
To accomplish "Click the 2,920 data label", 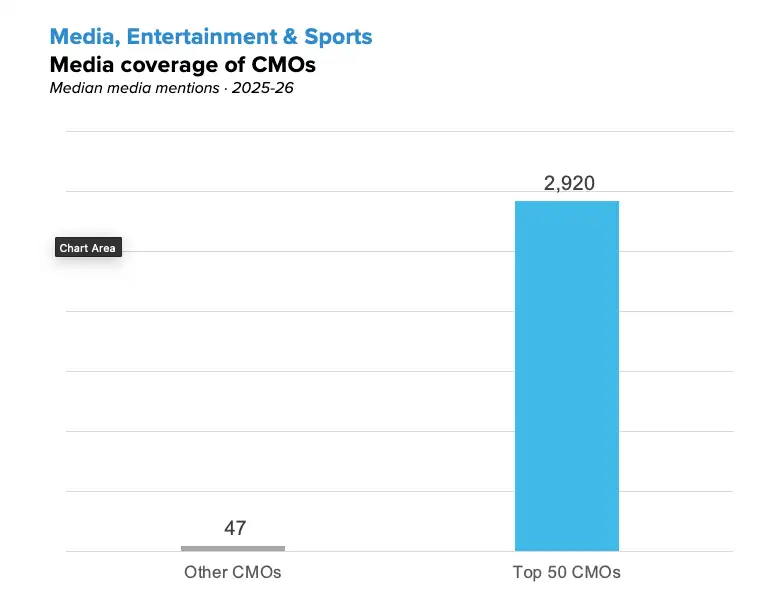I will tap(569, 183).
